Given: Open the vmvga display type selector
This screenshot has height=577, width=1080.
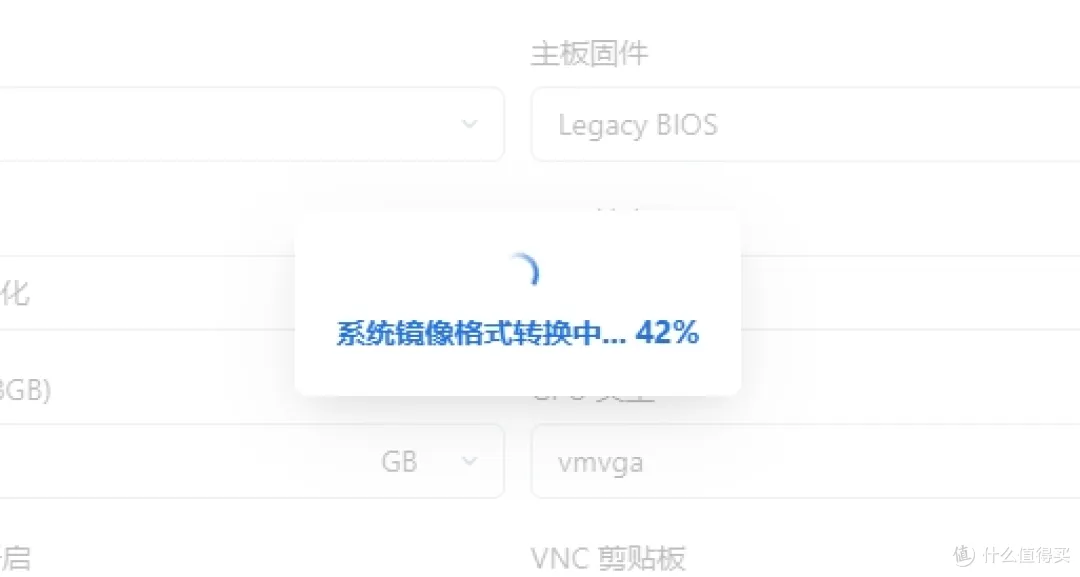Looking at the screenshot, I should (805, 461).
